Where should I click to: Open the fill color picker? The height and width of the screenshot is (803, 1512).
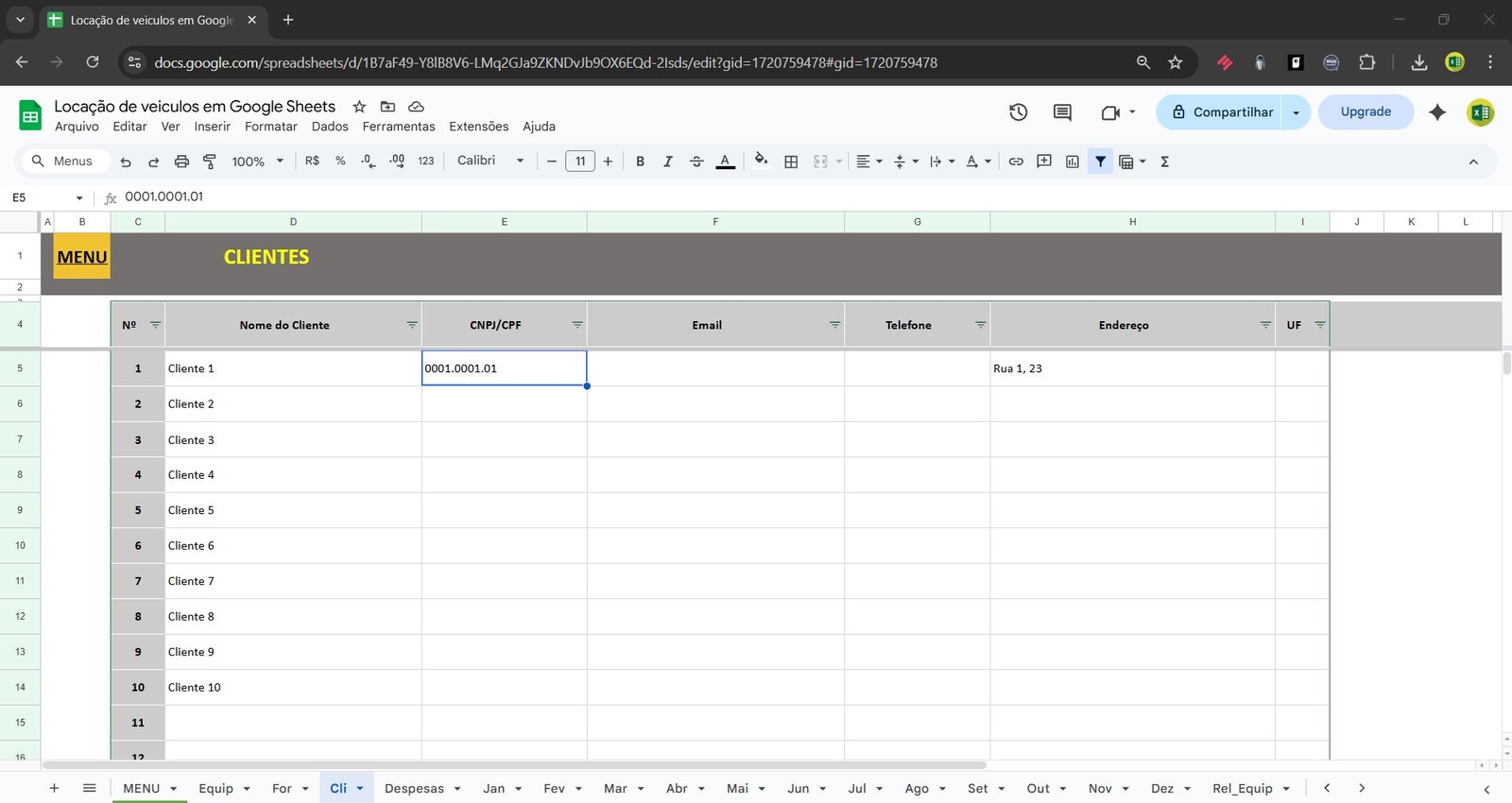pos(761,162)
